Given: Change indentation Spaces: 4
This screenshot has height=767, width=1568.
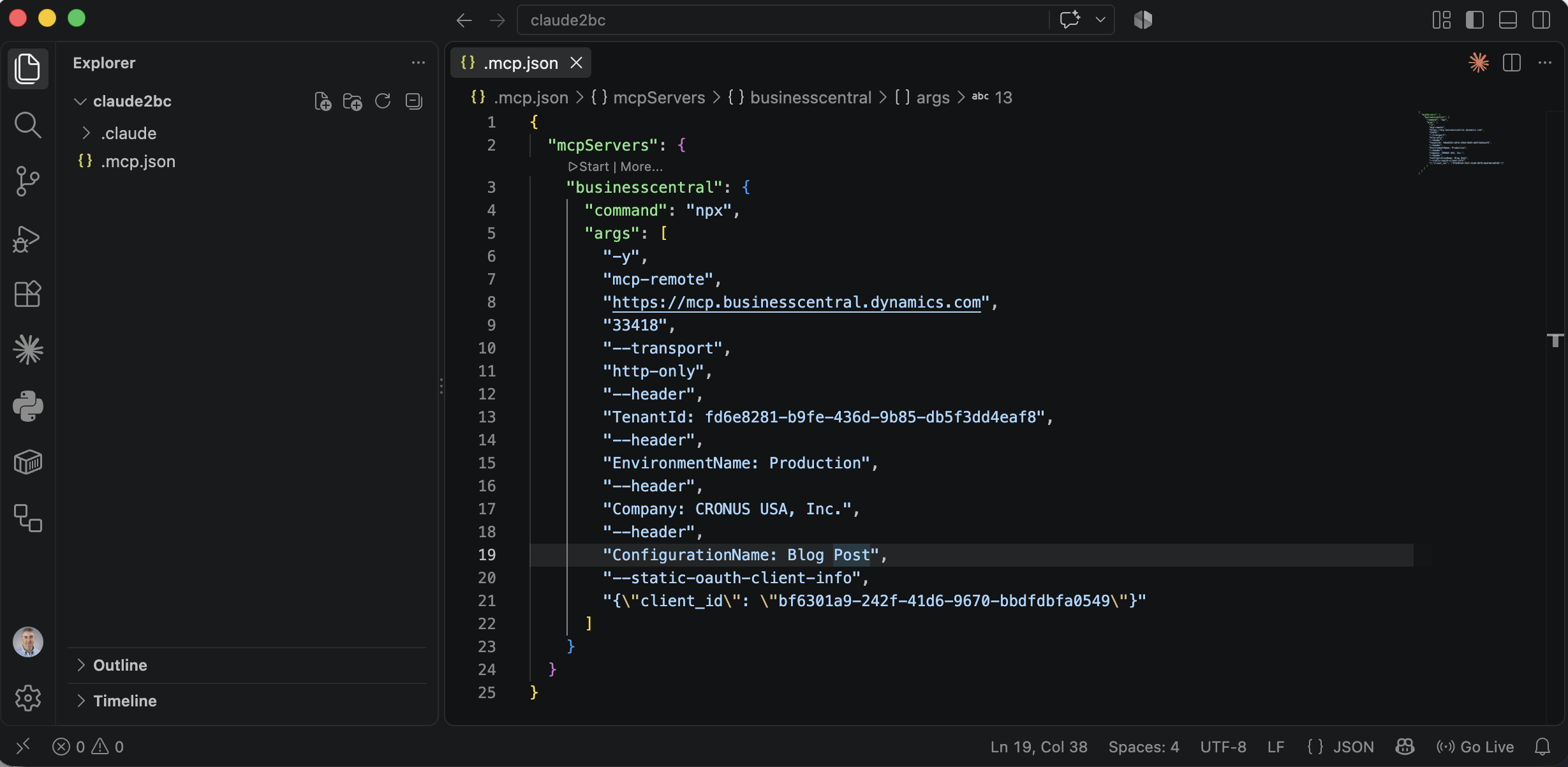Looking at the screenshot, I should tap(1144, 747).
